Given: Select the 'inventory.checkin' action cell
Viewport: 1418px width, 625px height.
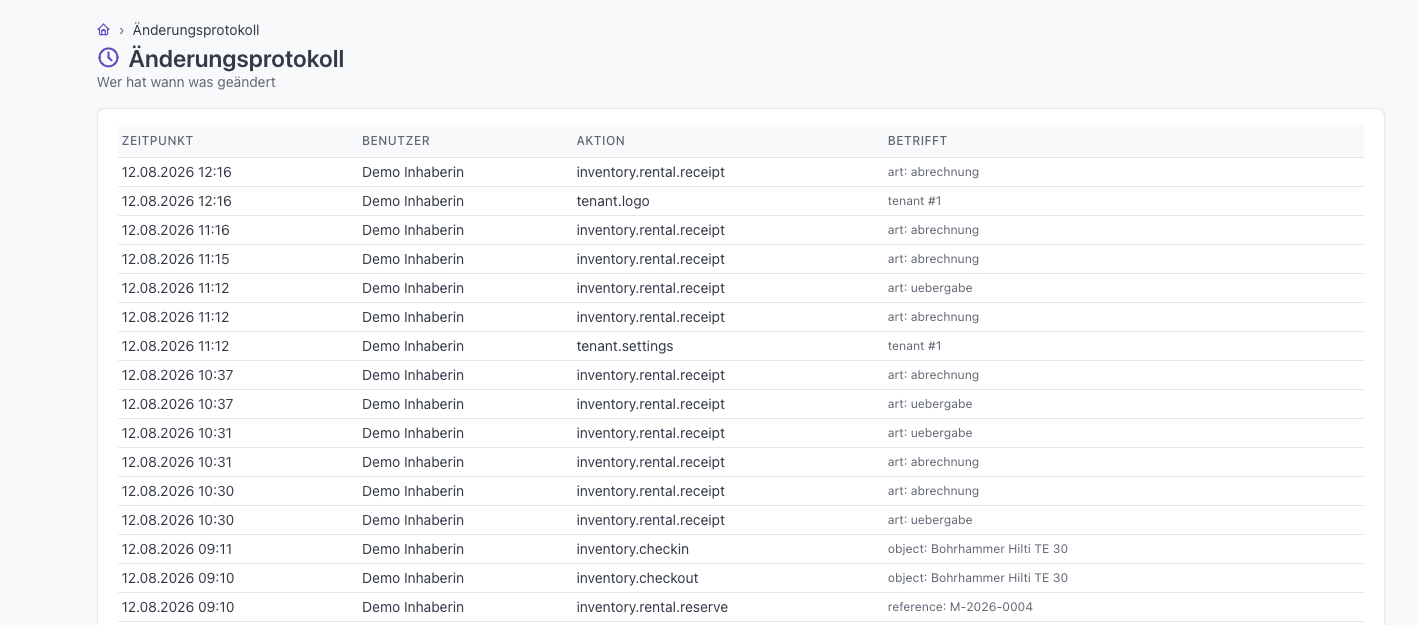Looking at the screenshot, I should (x=633, y=549).
